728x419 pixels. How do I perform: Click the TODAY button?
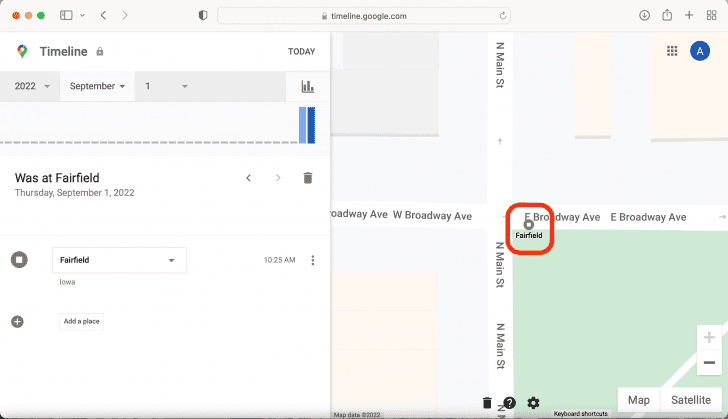point(301,51)
